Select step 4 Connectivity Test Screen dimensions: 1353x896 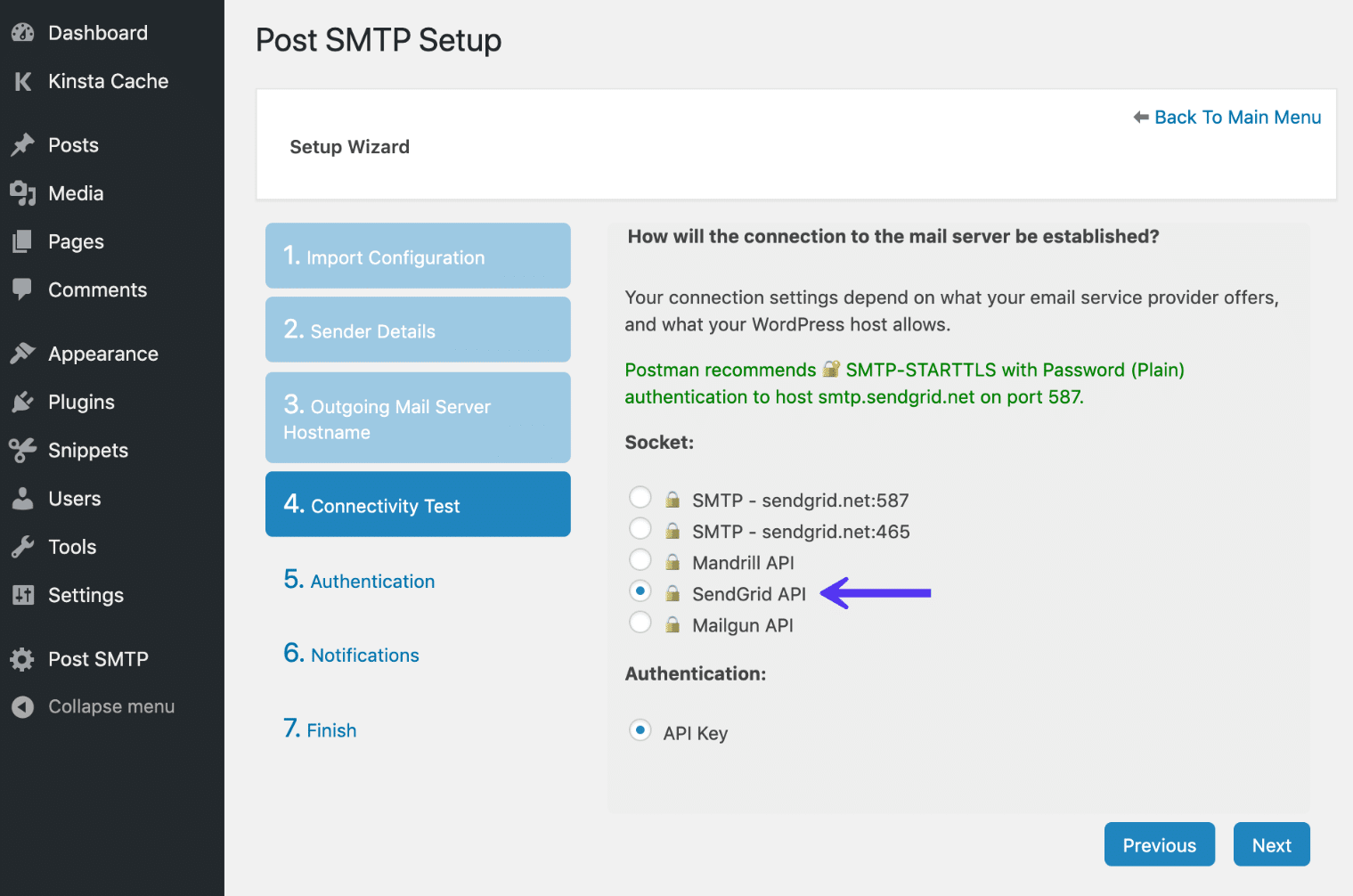pos(418,504)
